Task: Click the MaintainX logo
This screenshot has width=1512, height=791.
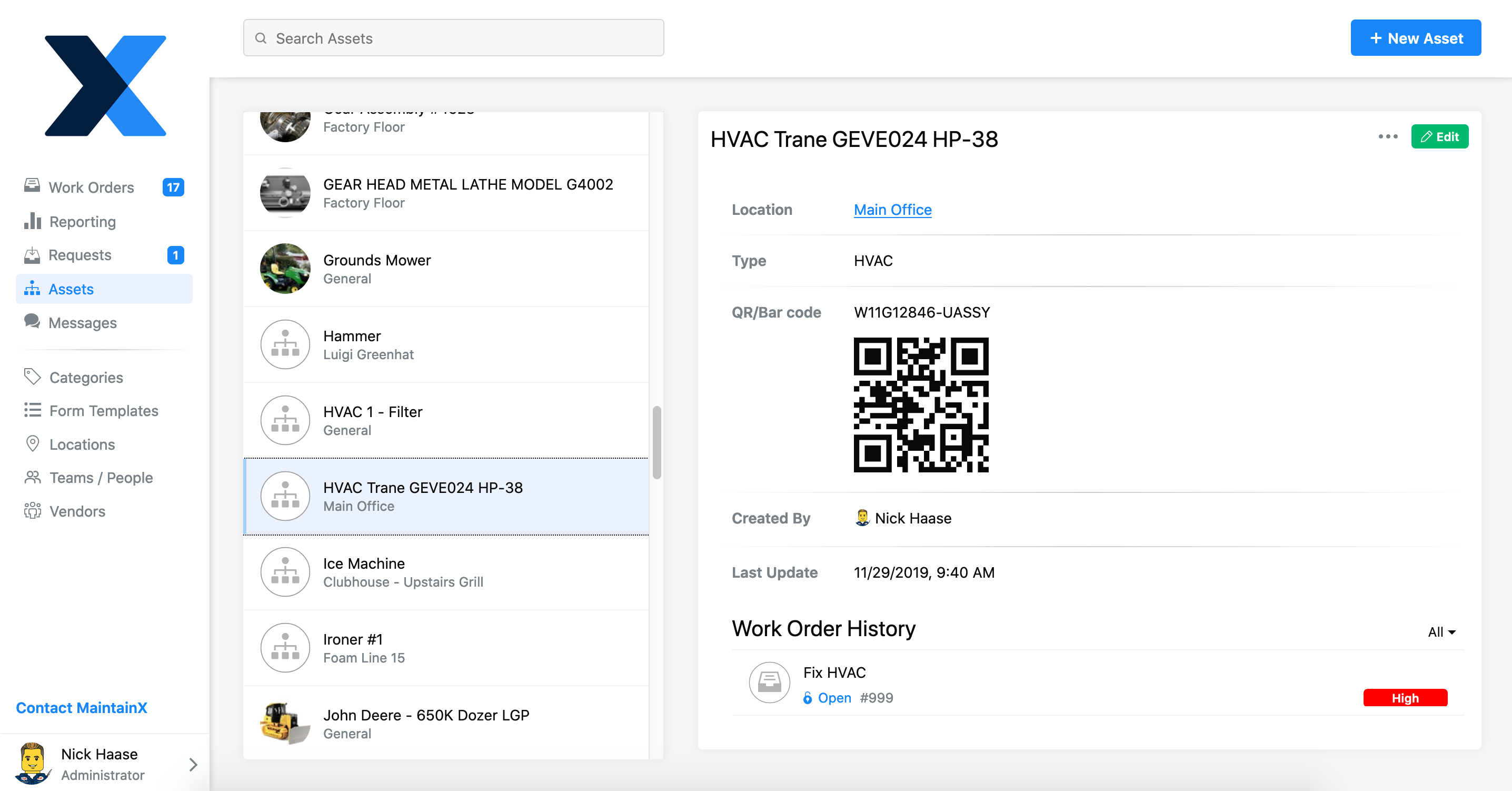Action: point(106,86)
